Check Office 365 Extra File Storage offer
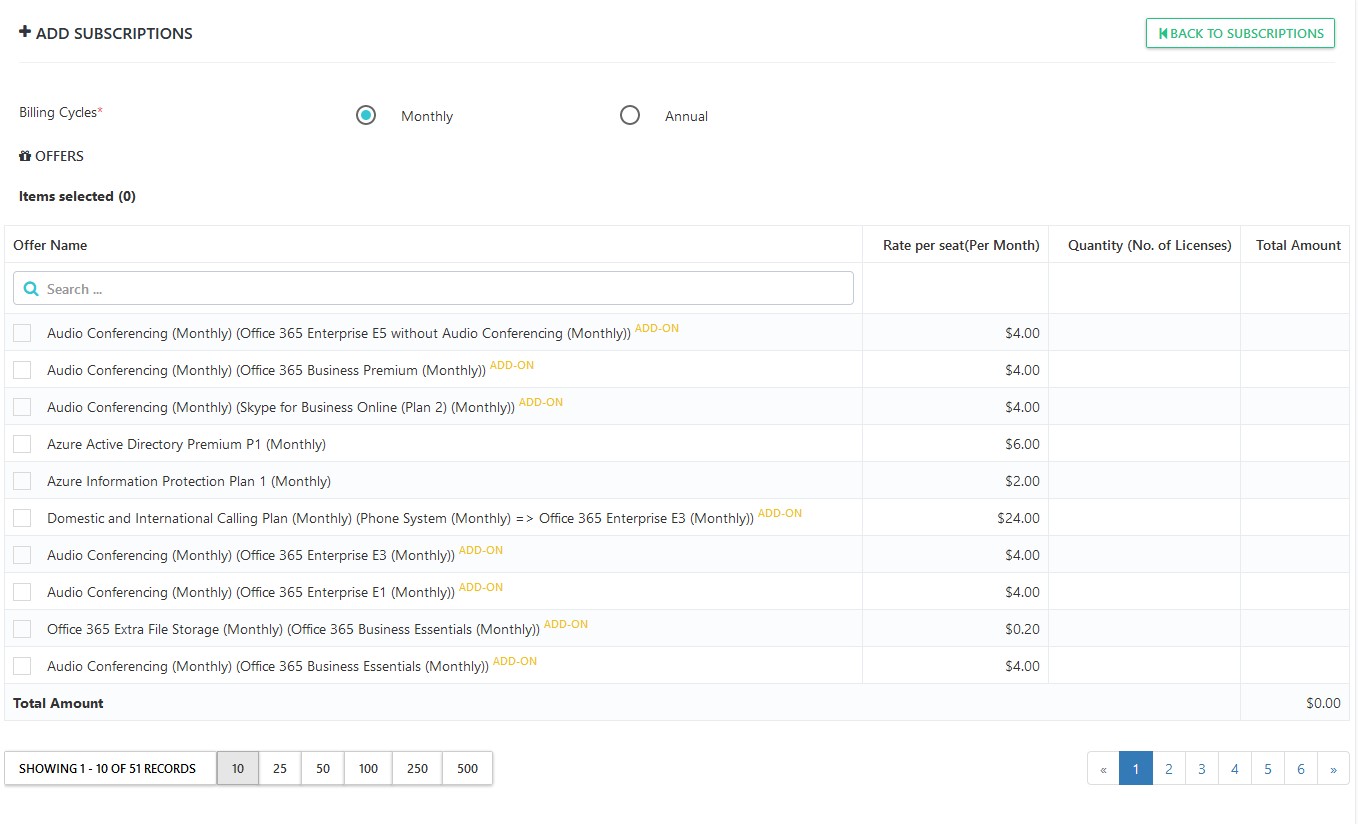Viewport: 1358px width, 824px height. pyautogui.click(x=22, y=629)
